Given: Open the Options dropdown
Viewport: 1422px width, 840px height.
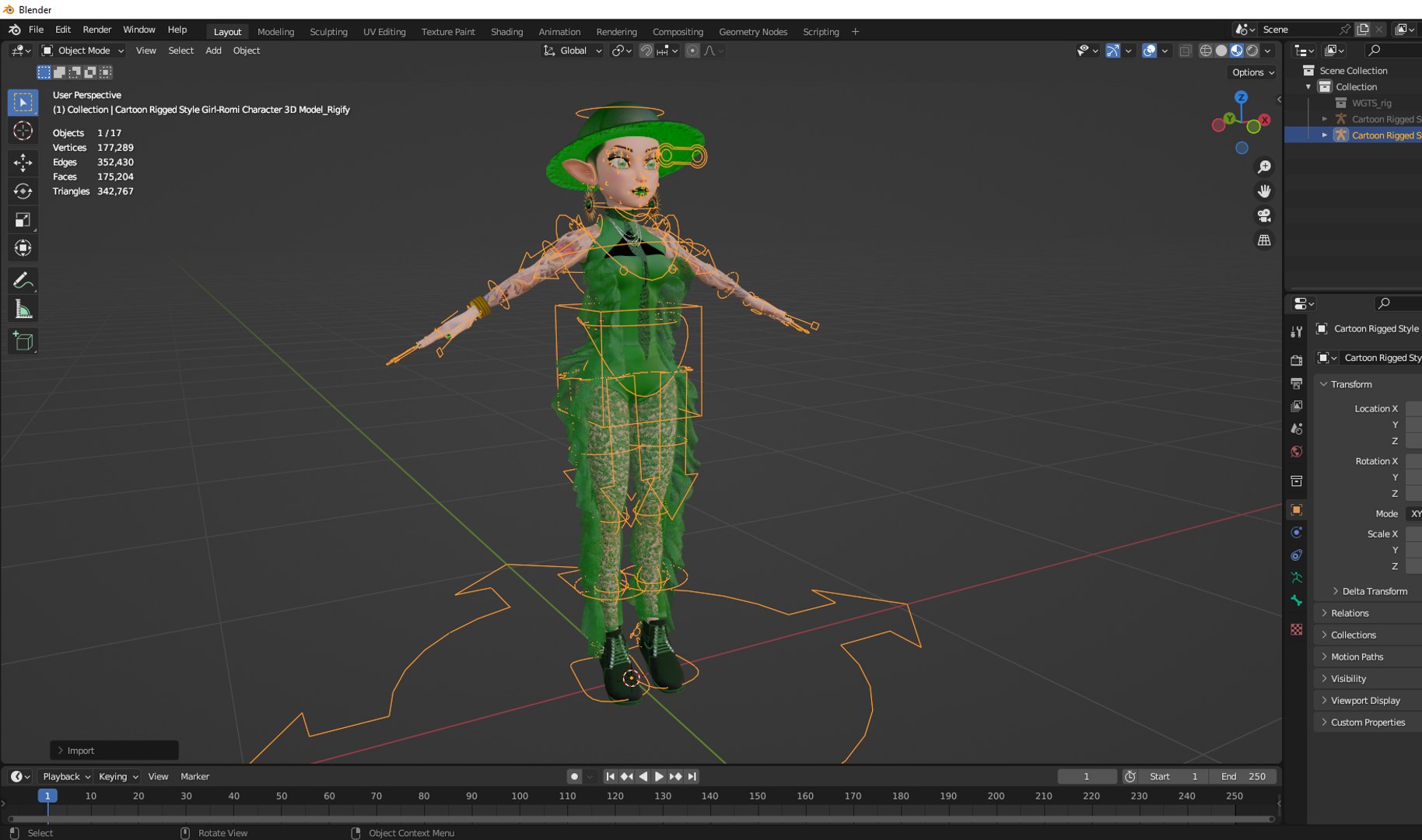Looking at the screenshot, I should [1253, 72].
